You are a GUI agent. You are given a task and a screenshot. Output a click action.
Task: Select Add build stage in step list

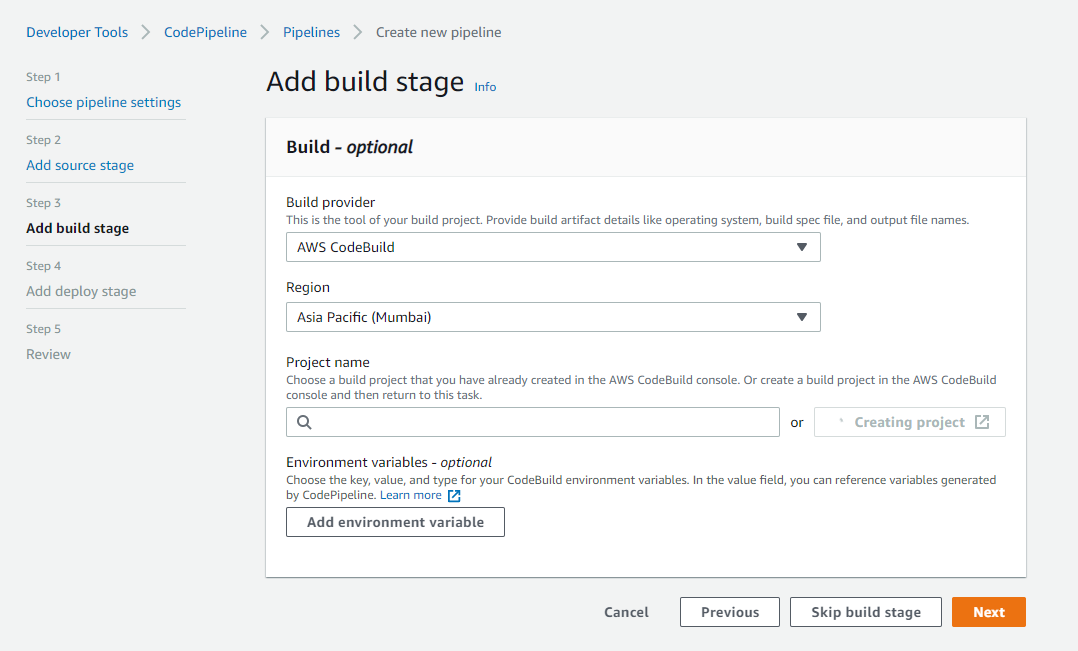pos(77,228)
